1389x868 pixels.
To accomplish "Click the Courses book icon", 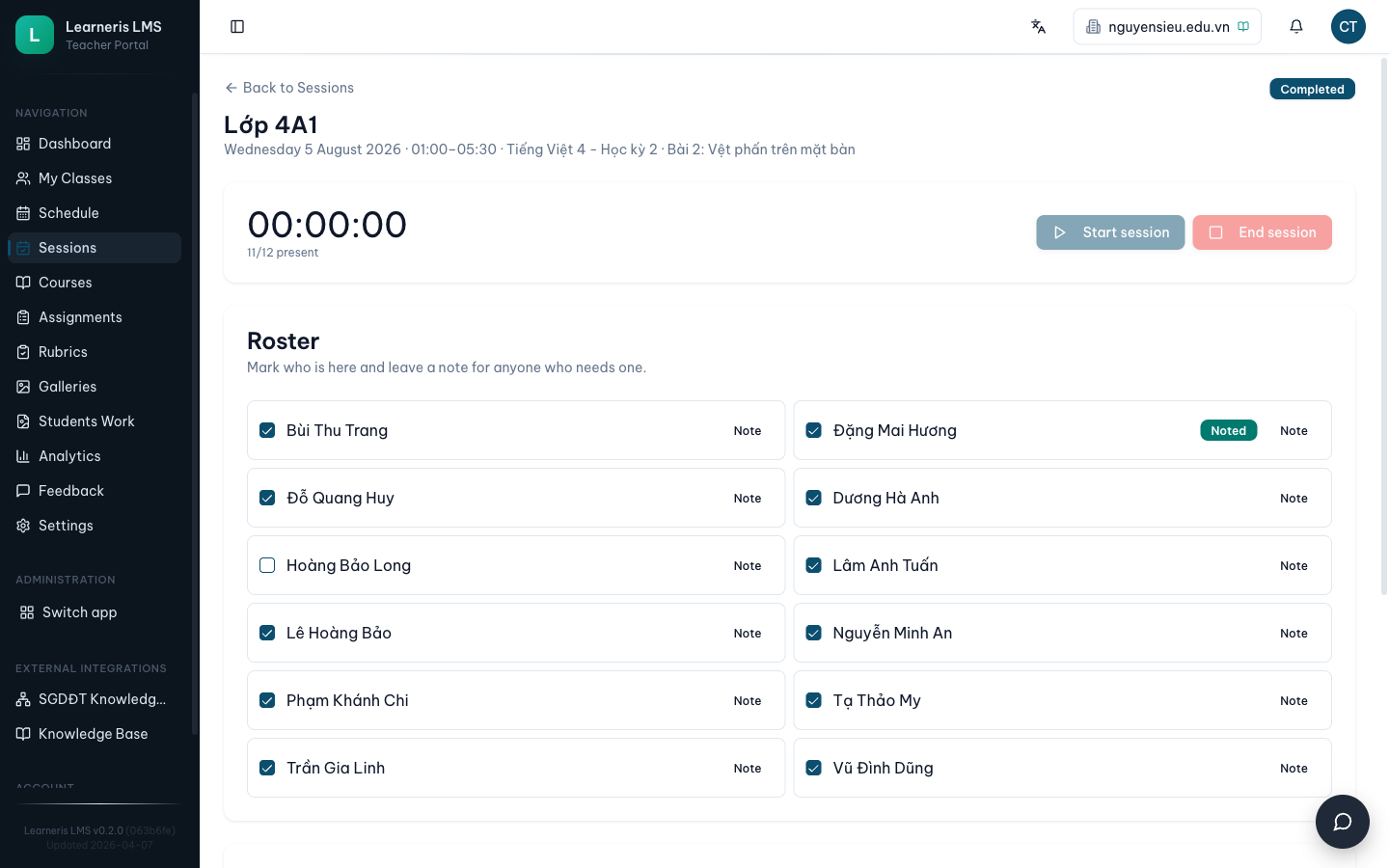I will 23,283.
